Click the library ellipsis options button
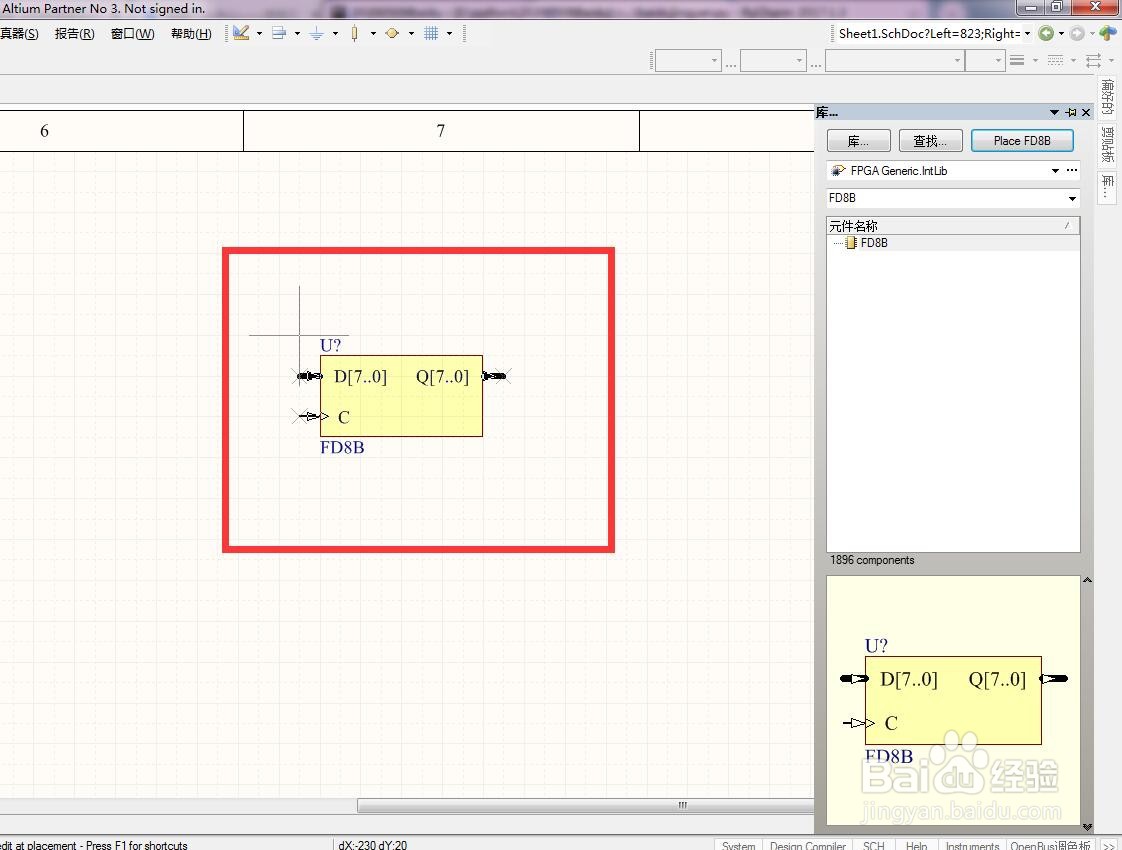This screenshot has width=1122, height=850. pyautogui.click(x=1072, y=170)
